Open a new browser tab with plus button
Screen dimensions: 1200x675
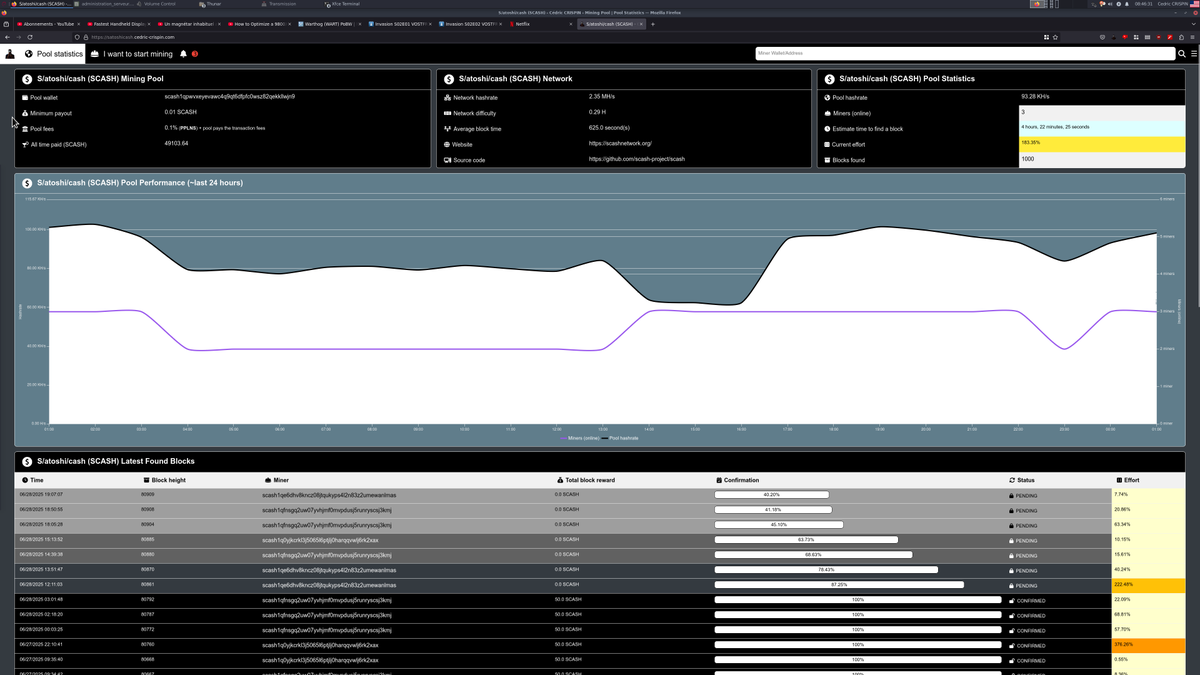click(653, 23)
